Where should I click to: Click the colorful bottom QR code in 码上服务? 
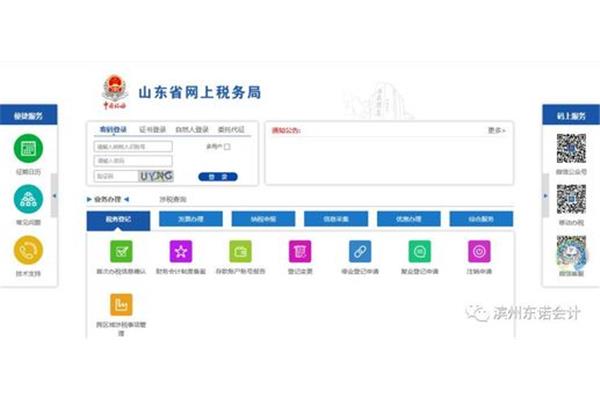[x=571, y=251]
